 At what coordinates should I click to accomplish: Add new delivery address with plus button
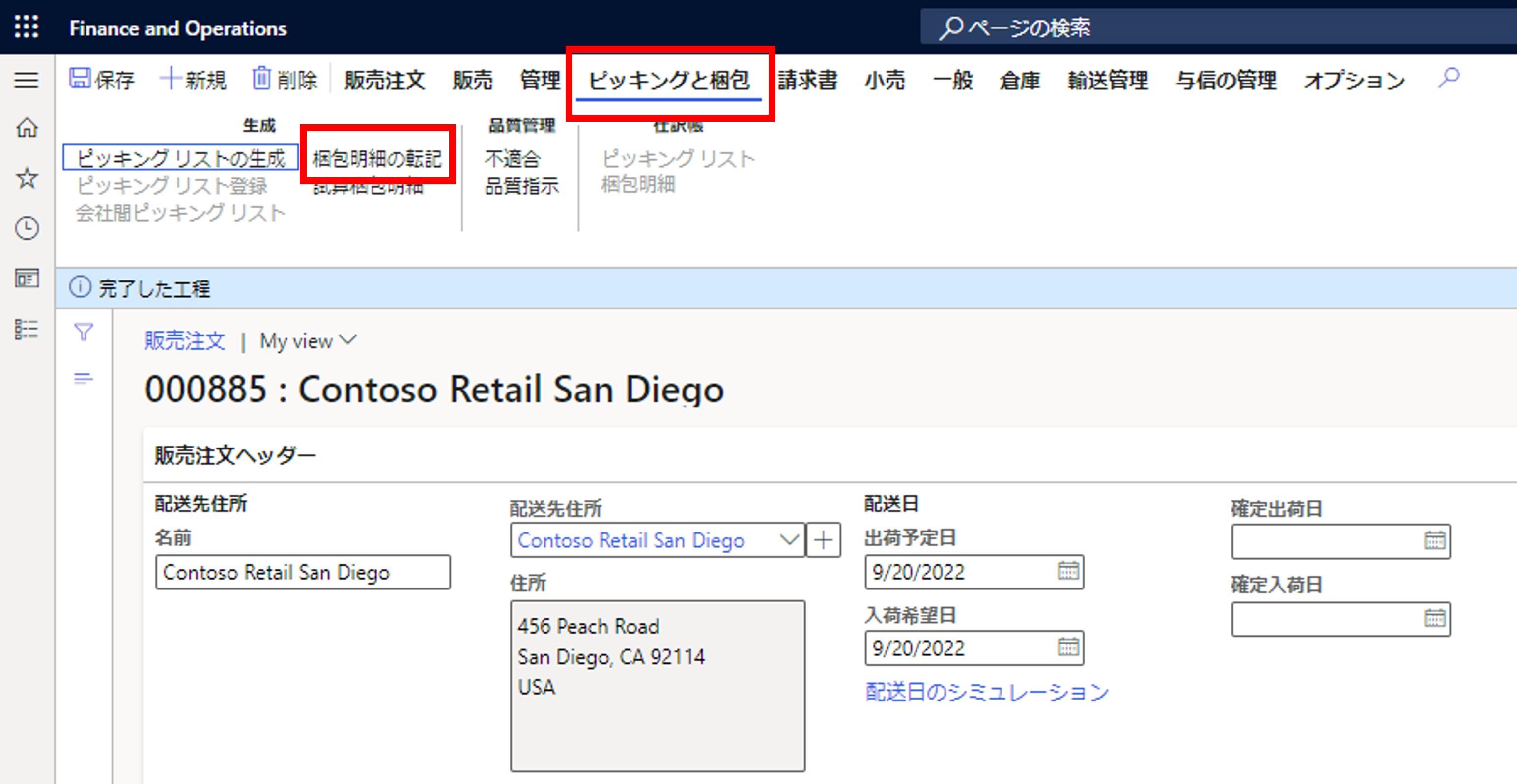pos(823,540)
